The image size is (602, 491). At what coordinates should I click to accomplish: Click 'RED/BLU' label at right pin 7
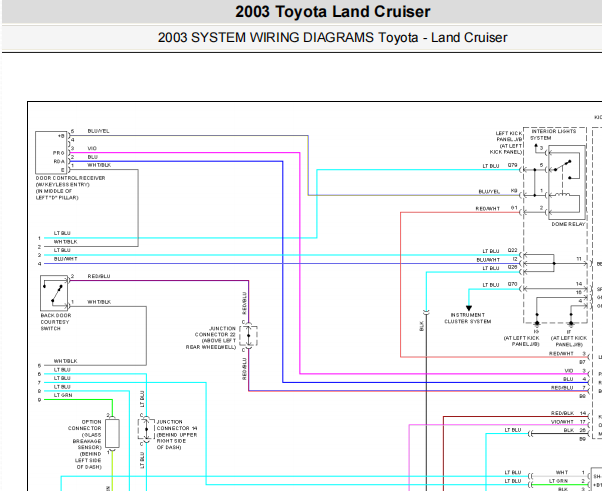(x=562, y=388)
